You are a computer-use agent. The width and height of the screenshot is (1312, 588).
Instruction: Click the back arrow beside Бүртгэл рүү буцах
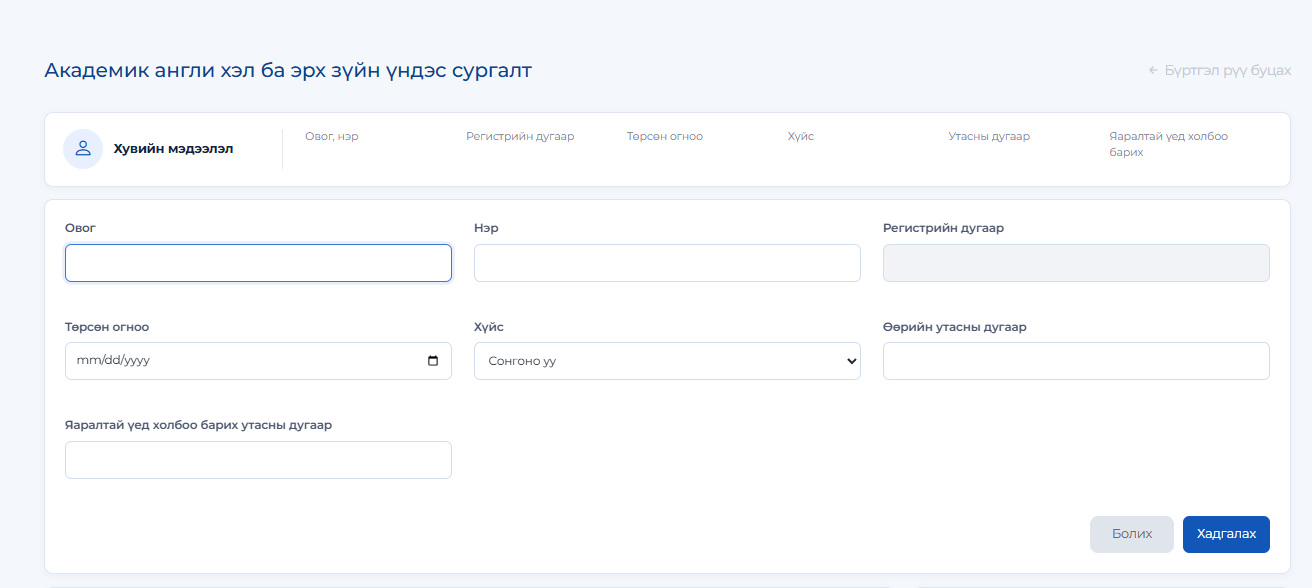pyautogui.click(x=1153, y=71)
